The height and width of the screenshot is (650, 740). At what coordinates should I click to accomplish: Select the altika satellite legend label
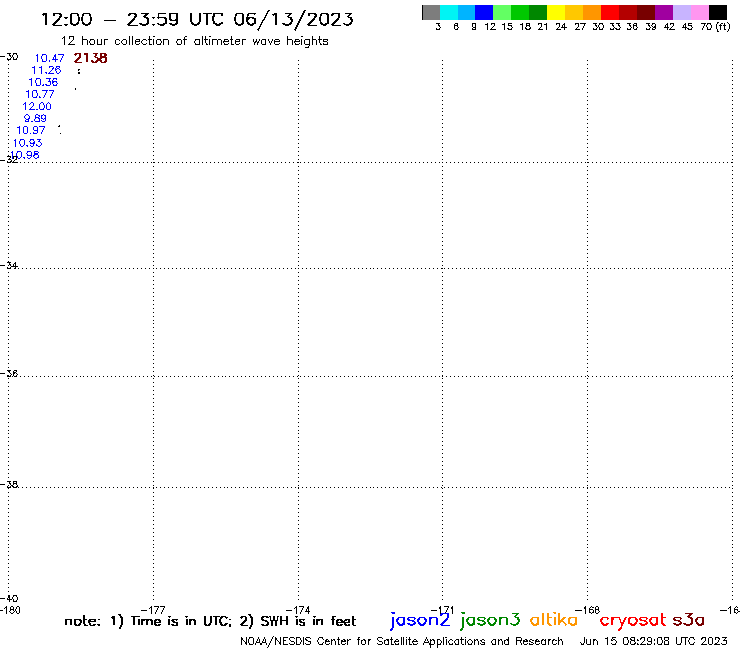pos(554,619)
